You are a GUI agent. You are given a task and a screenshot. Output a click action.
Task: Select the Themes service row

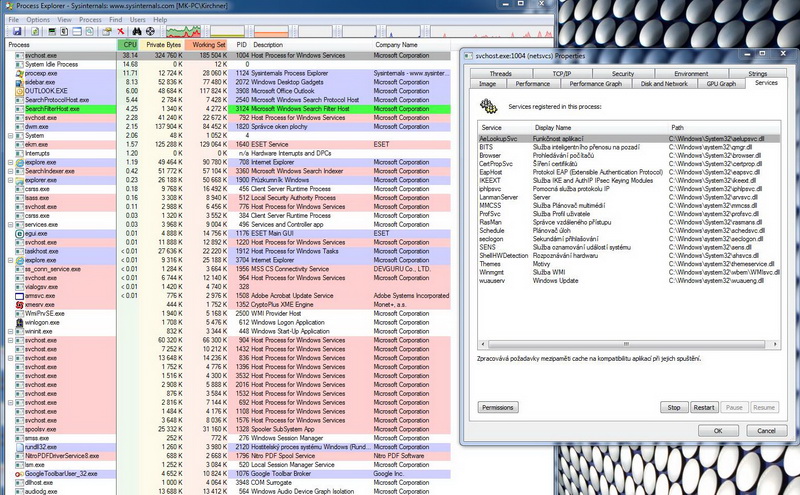point(629,264)
